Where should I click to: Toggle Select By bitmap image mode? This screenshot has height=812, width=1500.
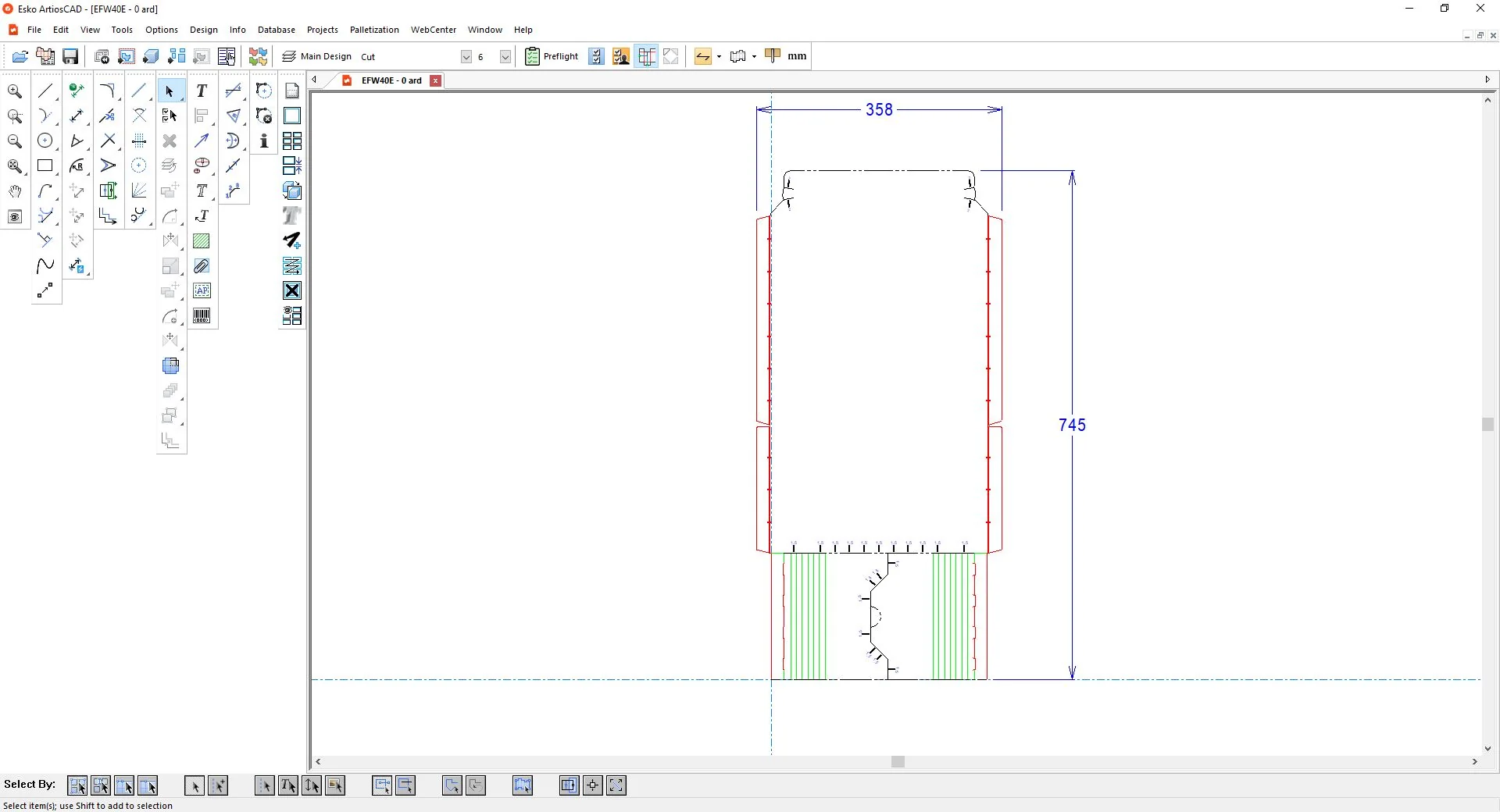point(335,785)
